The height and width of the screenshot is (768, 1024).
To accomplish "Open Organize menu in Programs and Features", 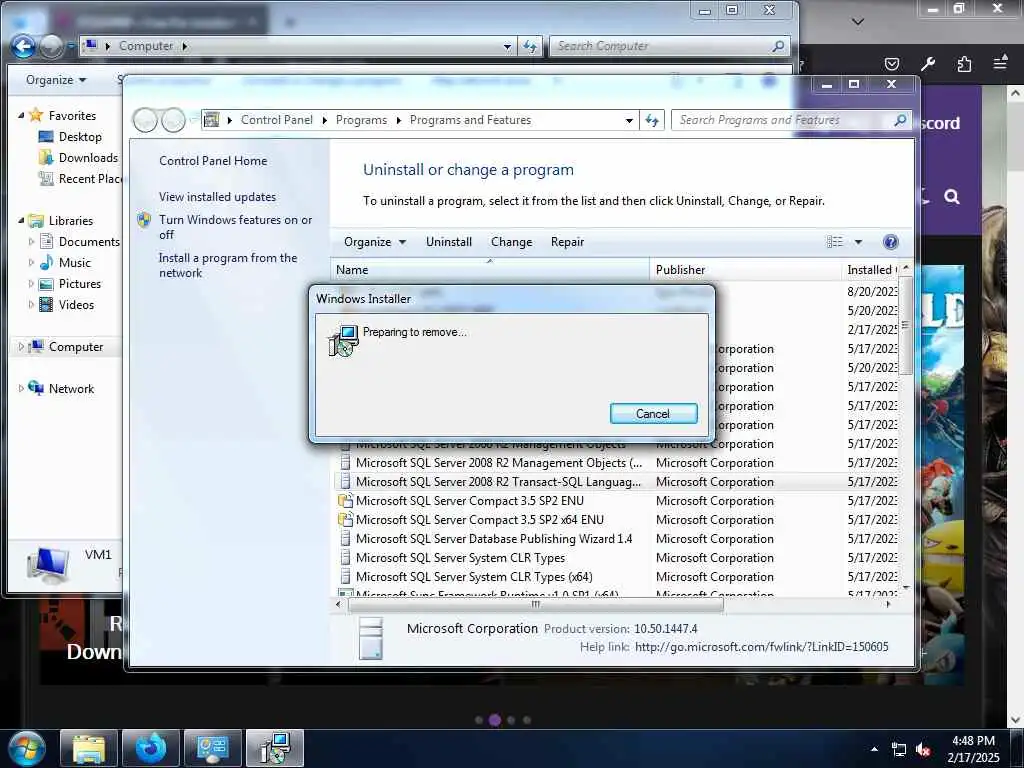I will (375, 242).
